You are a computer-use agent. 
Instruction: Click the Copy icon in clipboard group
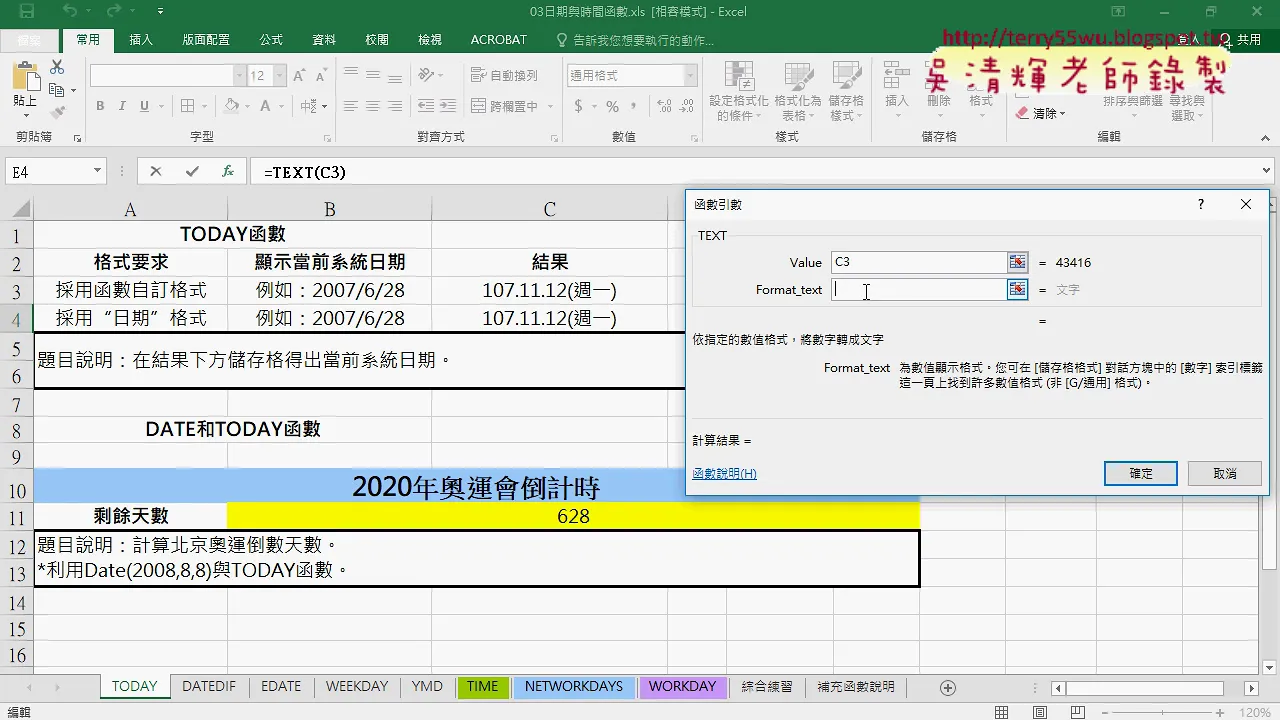coord(57,89)
